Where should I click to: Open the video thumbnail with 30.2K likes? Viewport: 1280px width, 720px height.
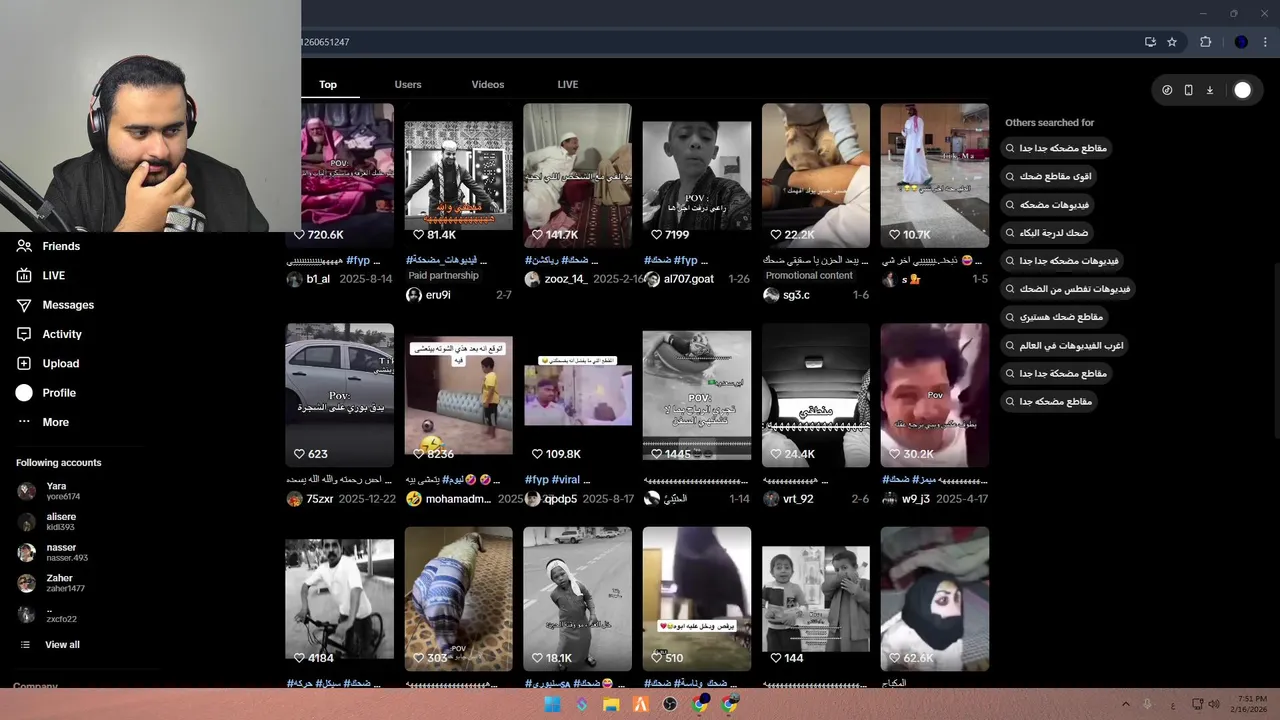[x=935, y=395]
